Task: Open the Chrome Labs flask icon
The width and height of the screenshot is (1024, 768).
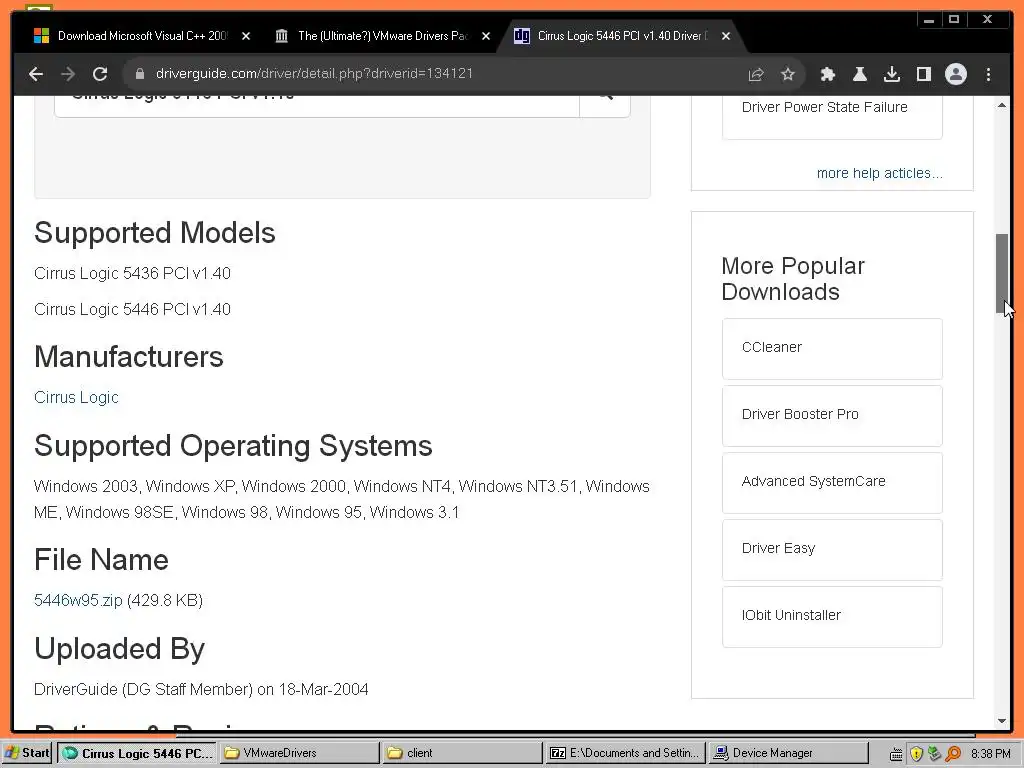Action: 860,74
